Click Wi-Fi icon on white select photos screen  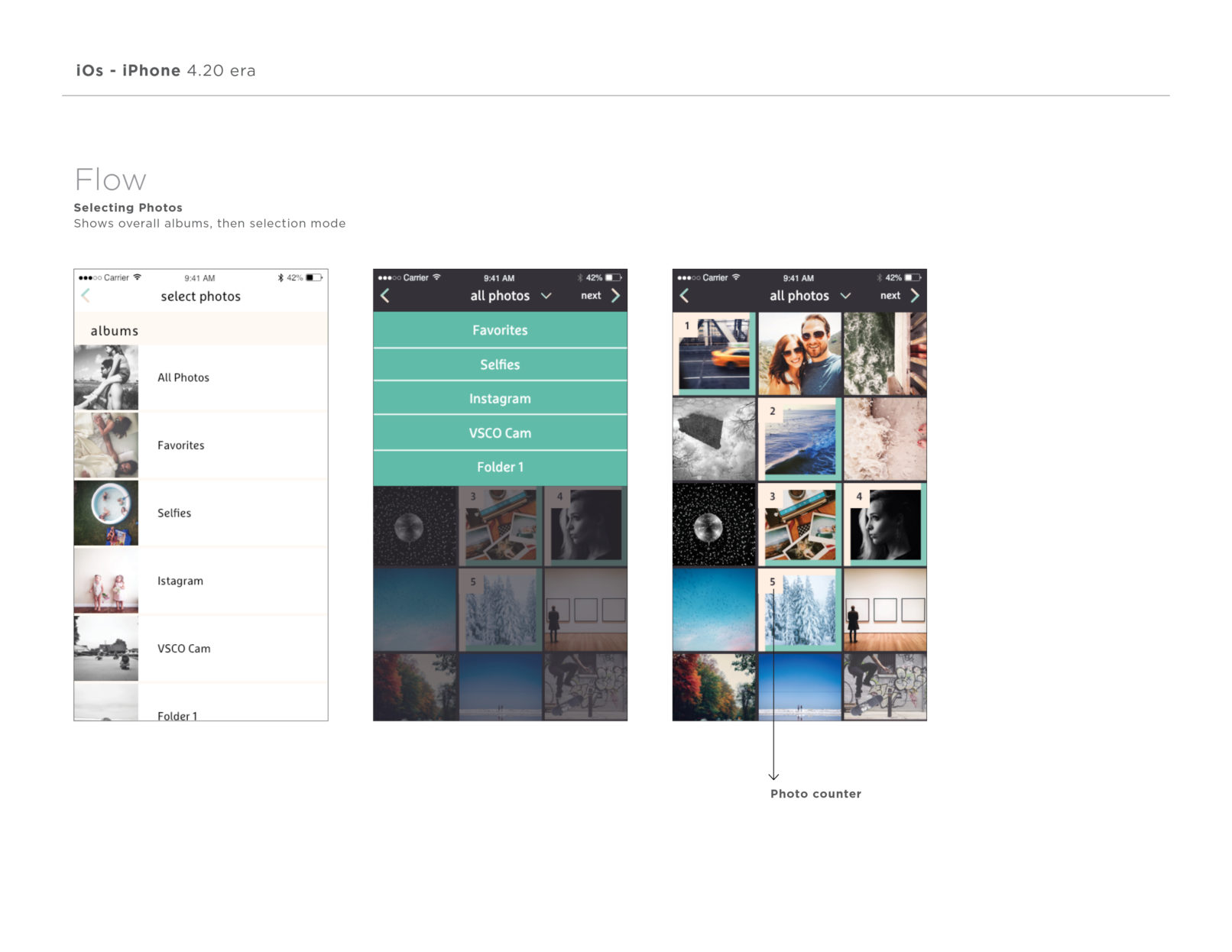click(138, 277)
